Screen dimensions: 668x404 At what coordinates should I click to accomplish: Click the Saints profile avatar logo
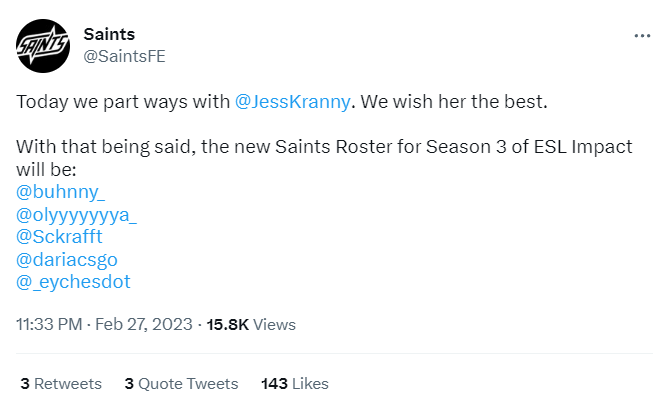coord(42,45)
